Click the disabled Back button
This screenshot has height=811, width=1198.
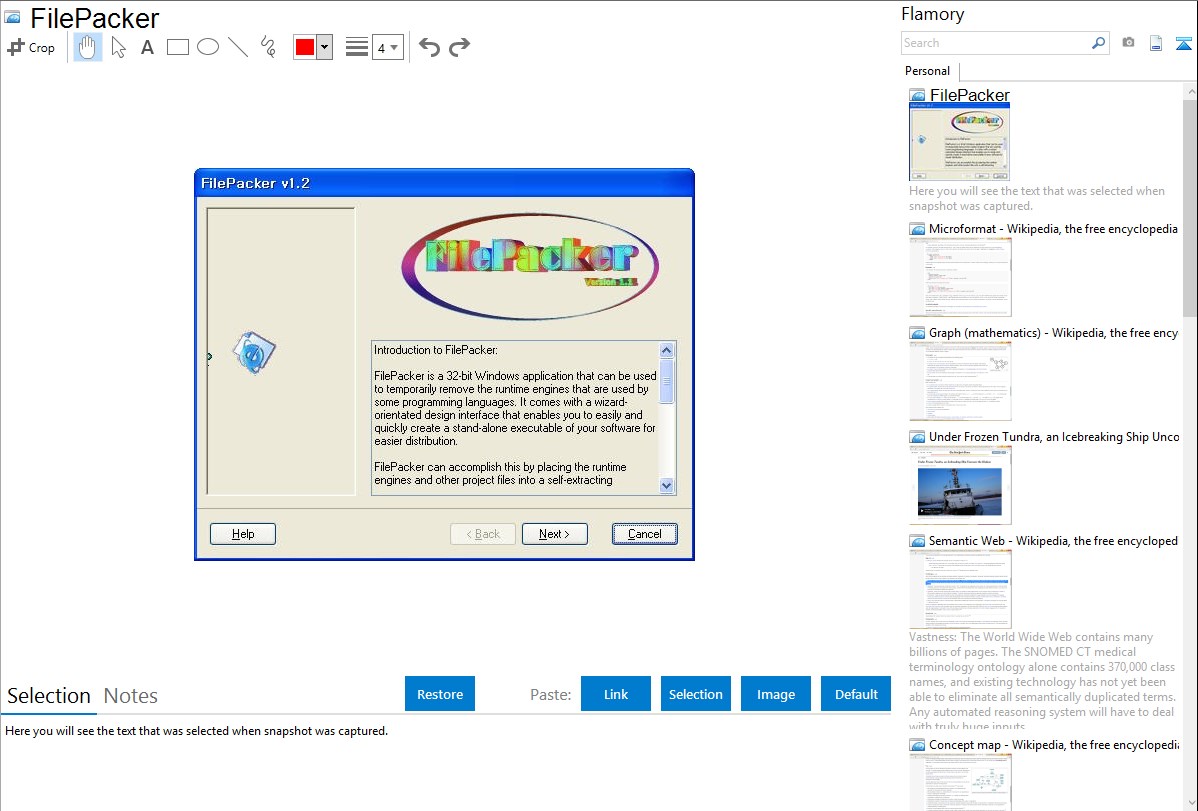[x=483, y=534]
